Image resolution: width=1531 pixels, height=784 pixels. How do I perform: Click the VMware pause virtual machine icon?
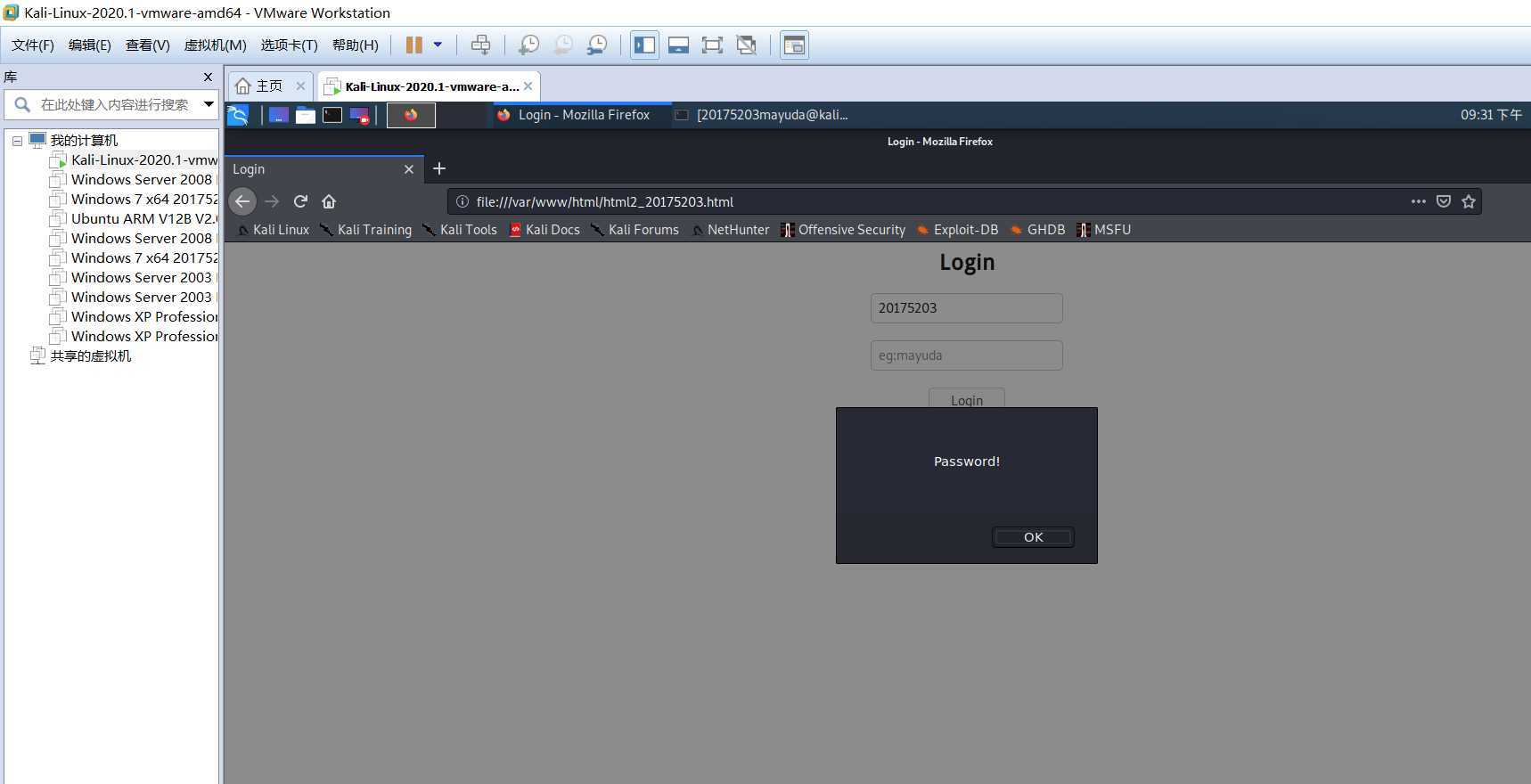[413, 45]
